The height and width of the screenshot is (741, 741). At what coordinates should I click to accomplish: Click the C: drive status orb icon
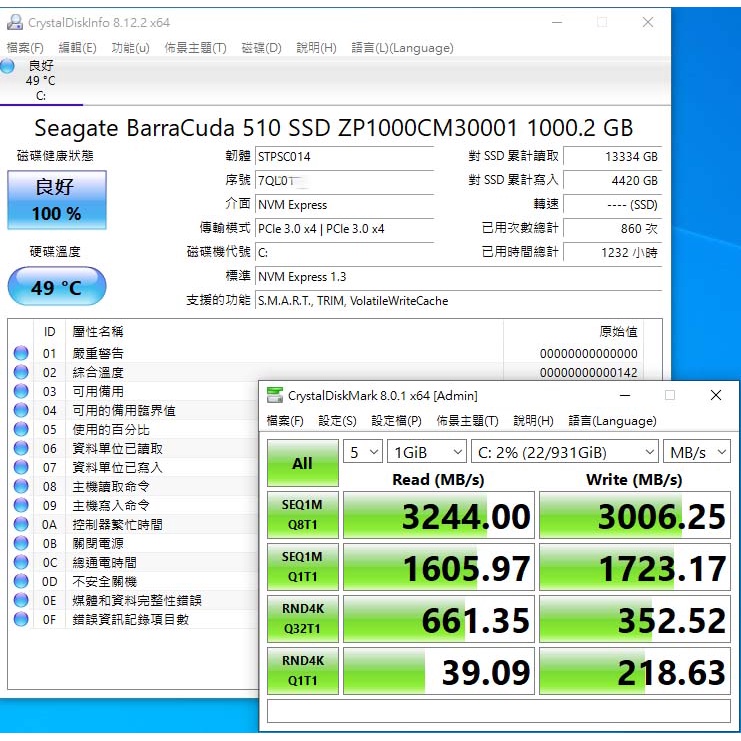[x=9, y=66]
